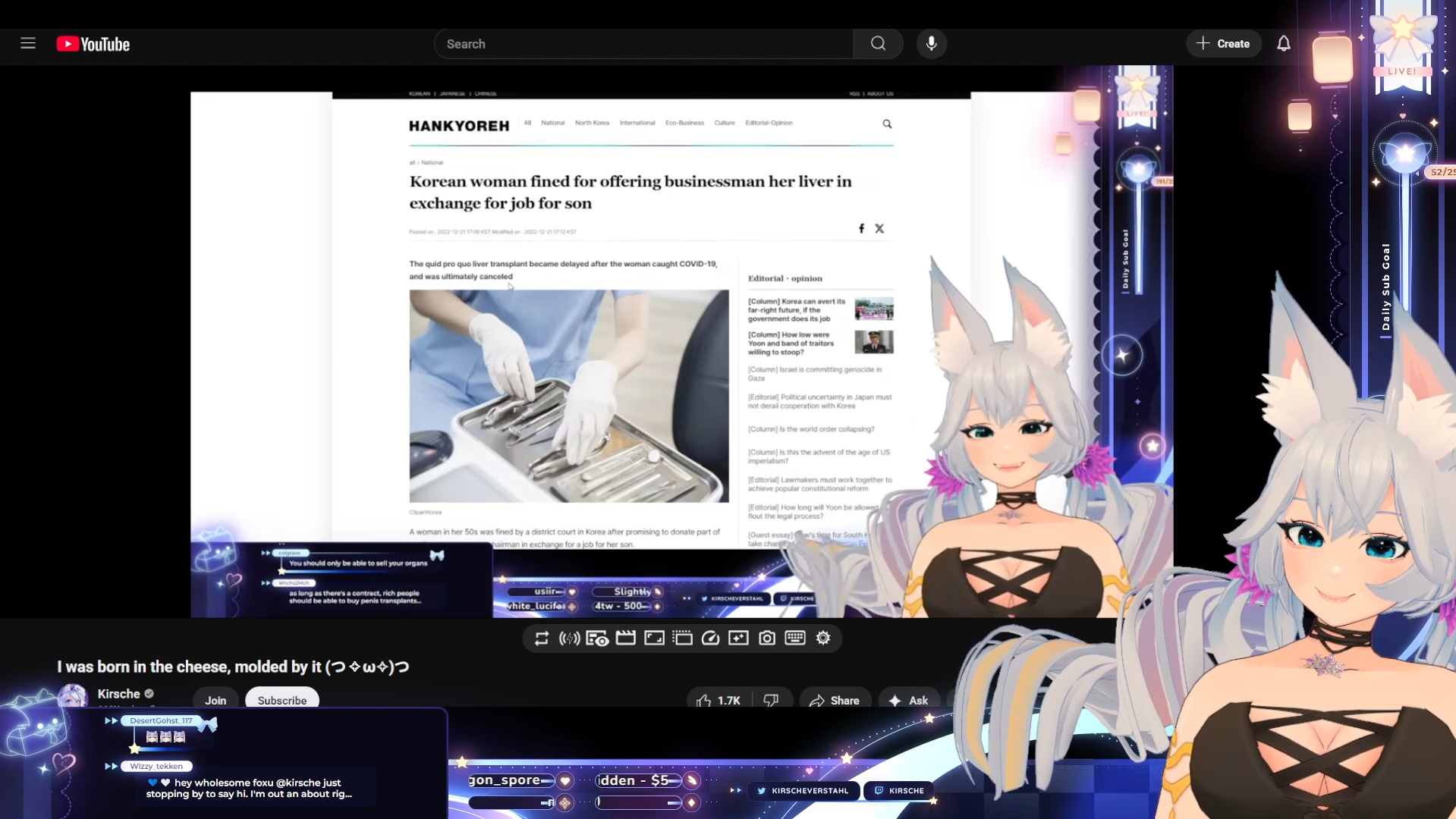
Task: Open the playback speed gauge icon
Action: pyautogui.click(x=710, y=639)
